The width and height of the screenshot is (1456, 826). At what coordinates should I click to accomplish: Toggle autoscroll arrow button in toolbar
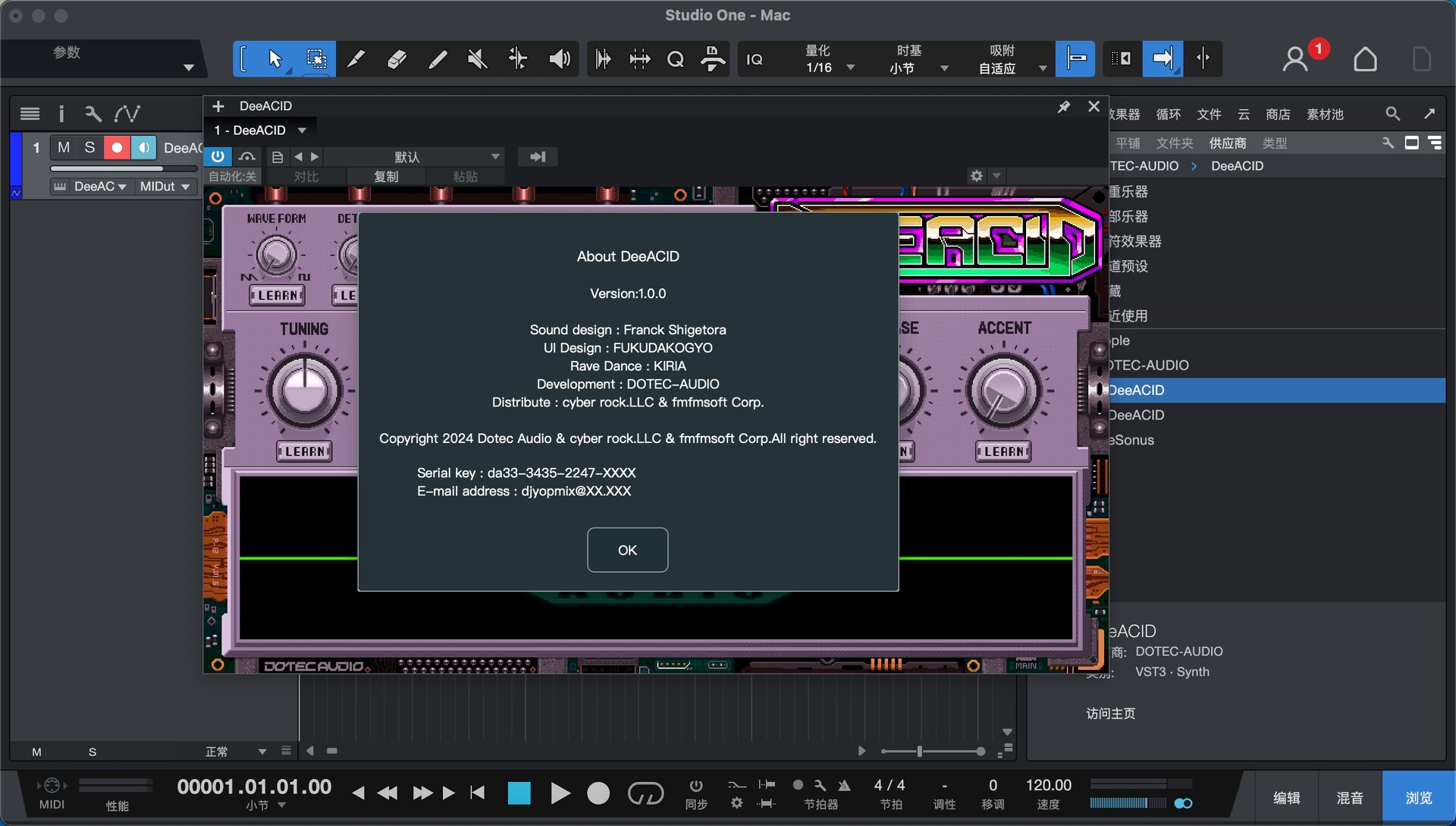[x=1163, y=58]
